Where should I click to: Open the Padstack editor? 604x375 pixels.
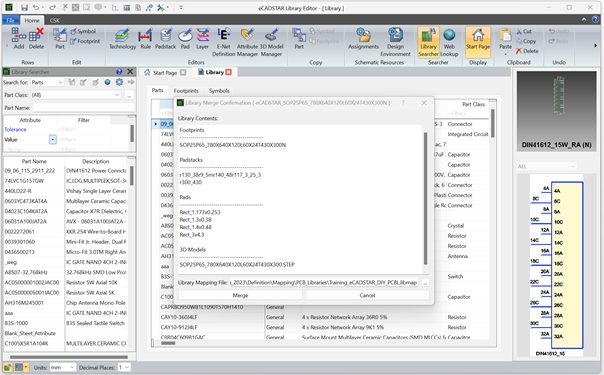point(165,39)
